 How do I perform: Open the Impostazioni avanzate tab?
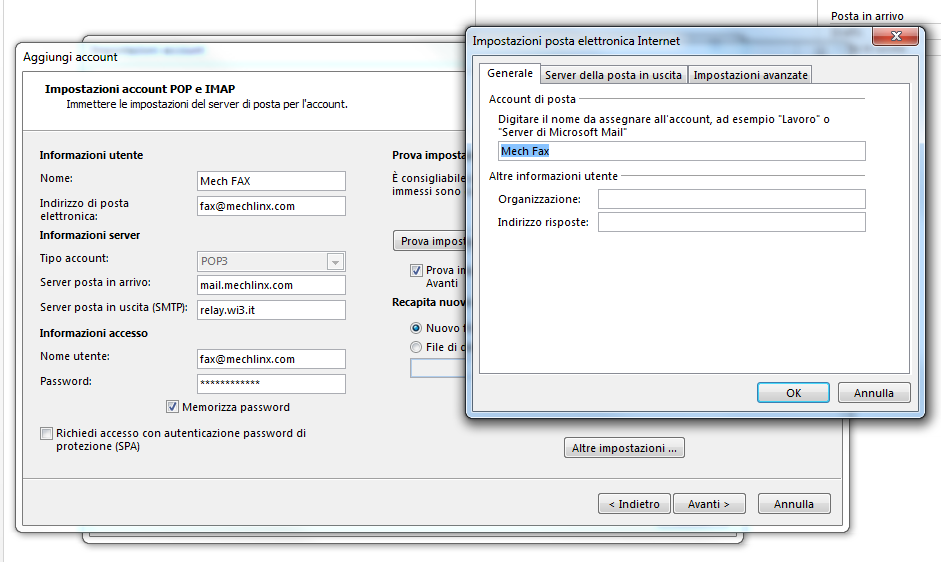[x=750, y=75]
